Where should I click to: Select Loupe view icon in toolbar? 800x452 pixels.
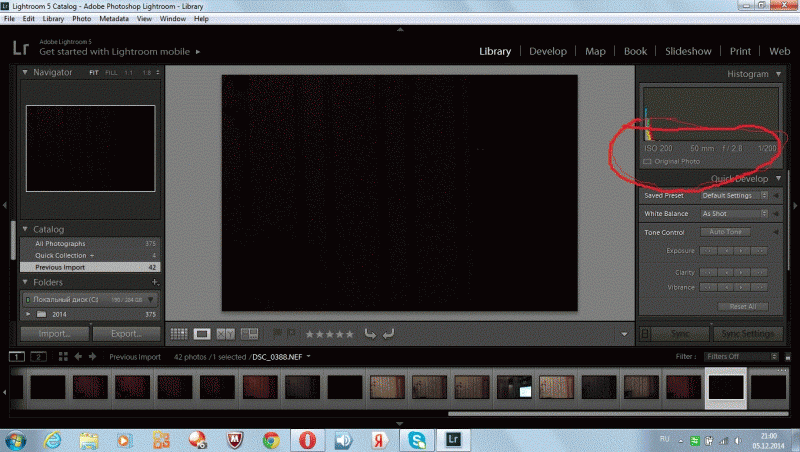click(202, 334)
